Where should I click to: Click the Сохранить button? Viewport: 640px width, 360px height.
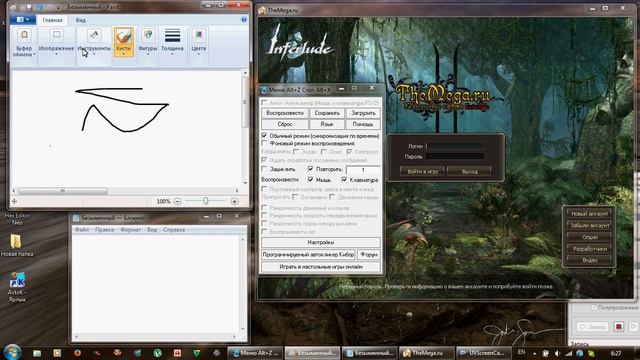[x=327, y=113]
